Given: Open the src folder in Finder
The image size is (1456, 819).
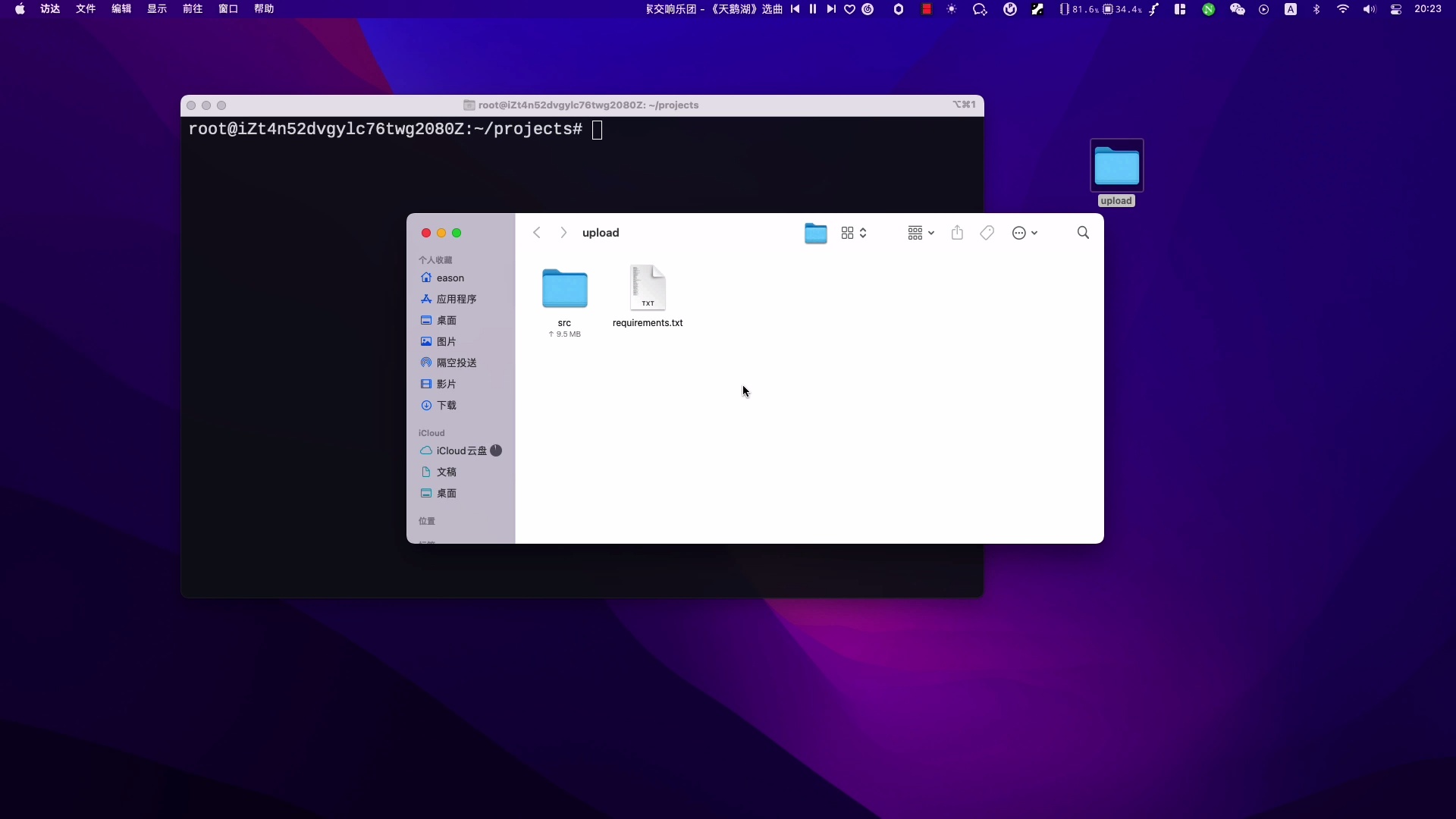Looking at the screenshot, I should (564, 289).
